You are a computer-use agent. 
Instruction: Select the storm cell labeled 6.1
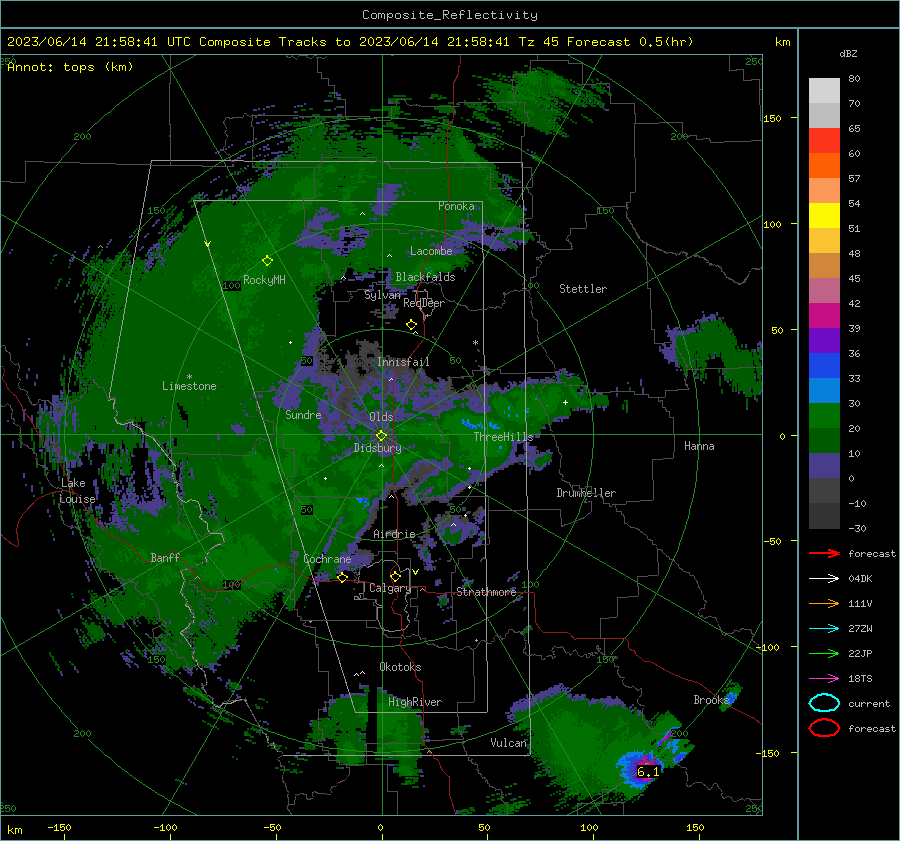647,772
